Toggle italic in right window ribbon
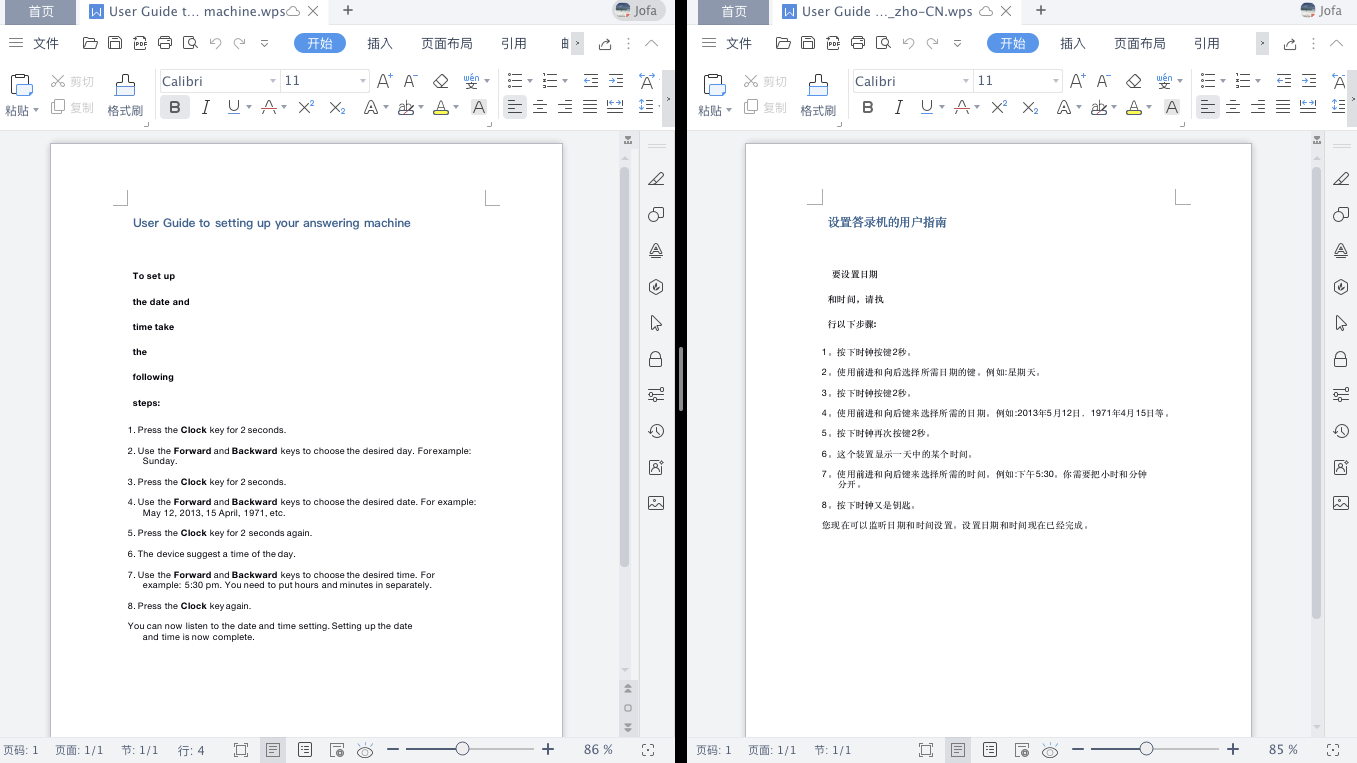 click(x=898, y=107)
